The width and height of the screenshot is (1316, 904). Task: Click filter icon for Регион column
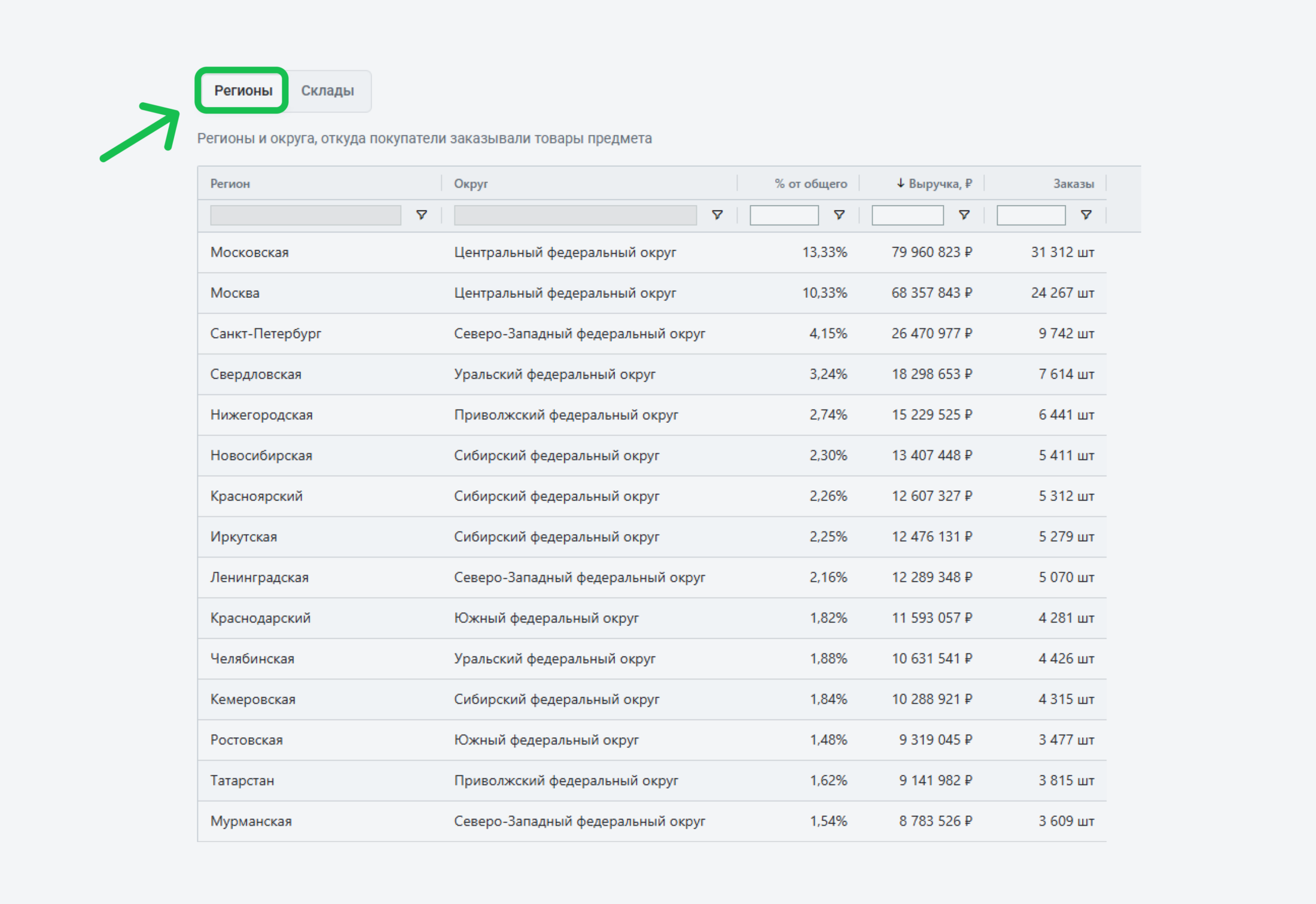(421, 215)
